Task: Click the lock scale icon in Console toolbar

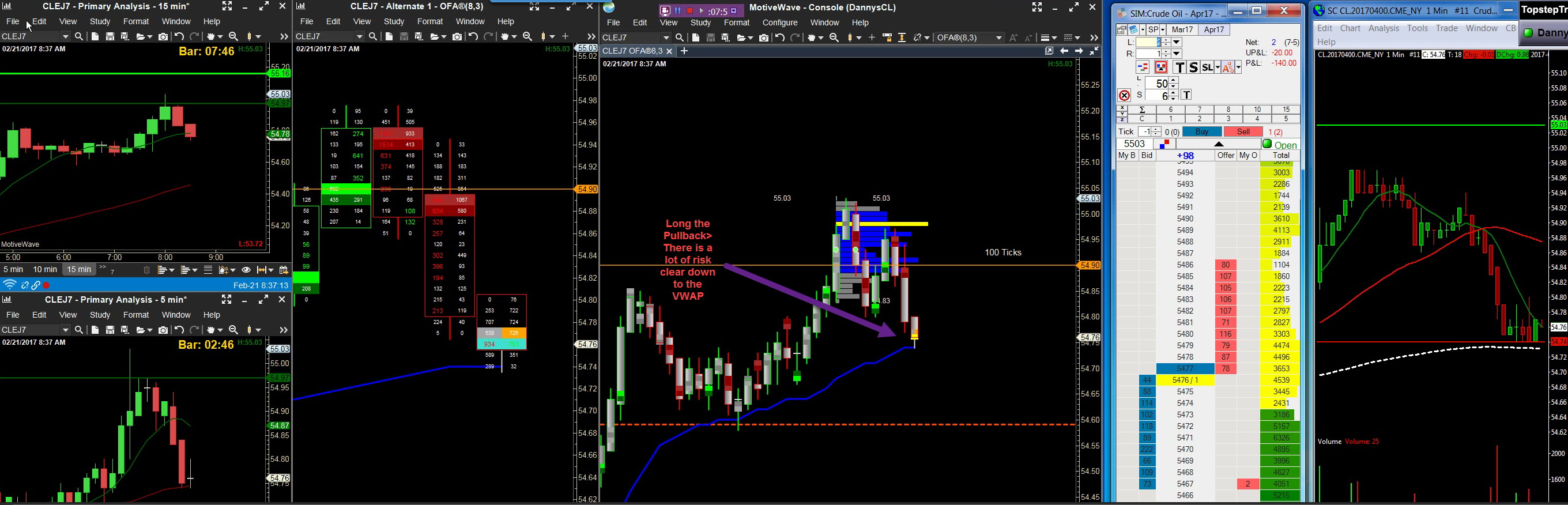Action: coord(888,37)
